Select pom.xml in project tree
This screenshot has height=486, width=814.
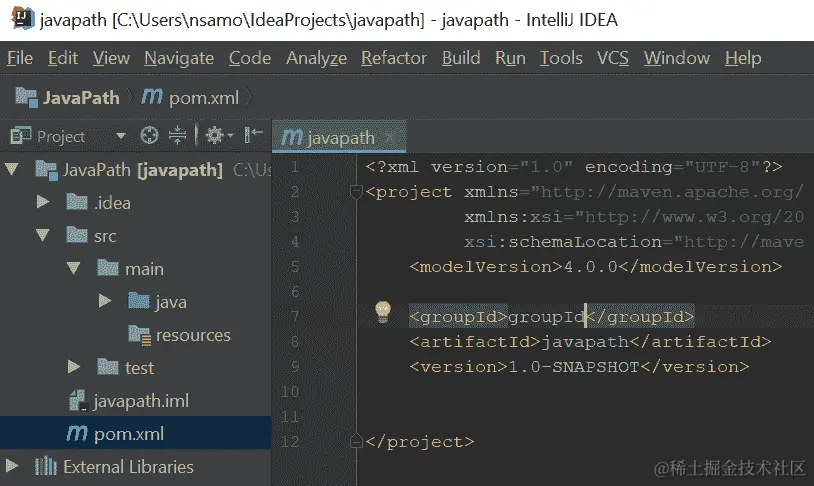[x=135, y=433]
